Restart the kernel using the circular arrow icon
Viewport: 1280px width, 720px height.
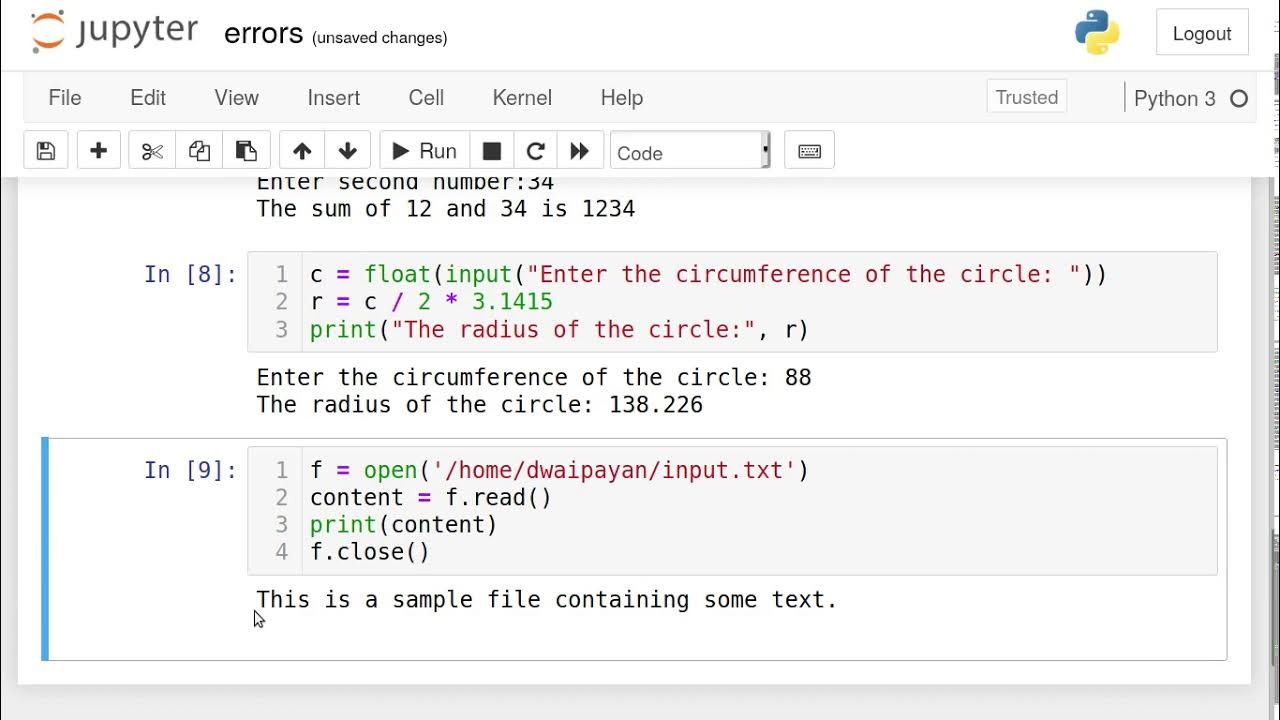[535, 151]
